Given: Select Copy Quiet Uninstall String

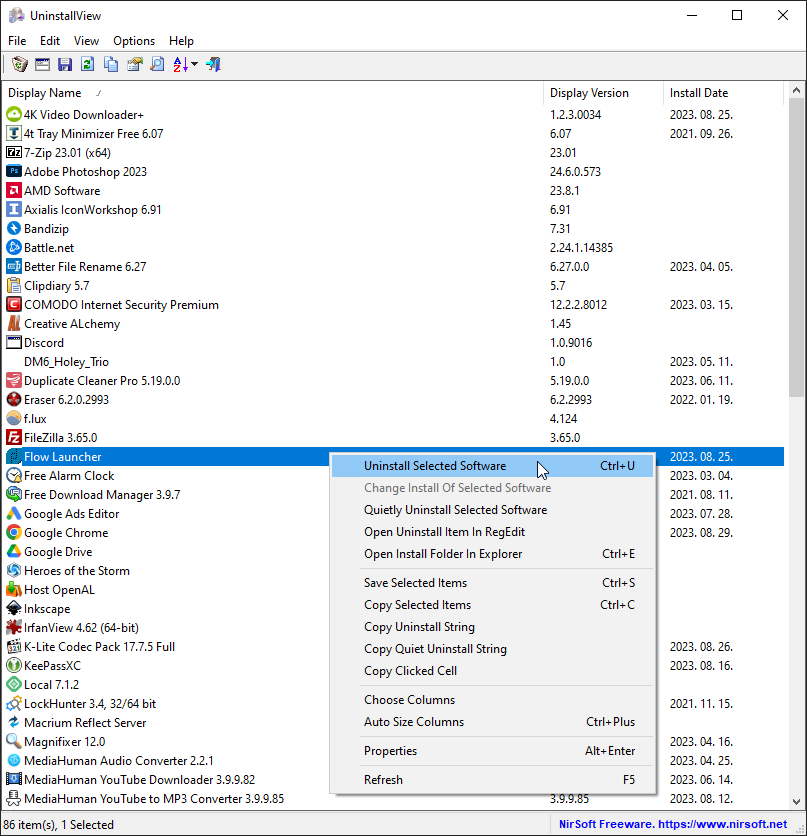Looking at the screenshot, I should 492,649.
